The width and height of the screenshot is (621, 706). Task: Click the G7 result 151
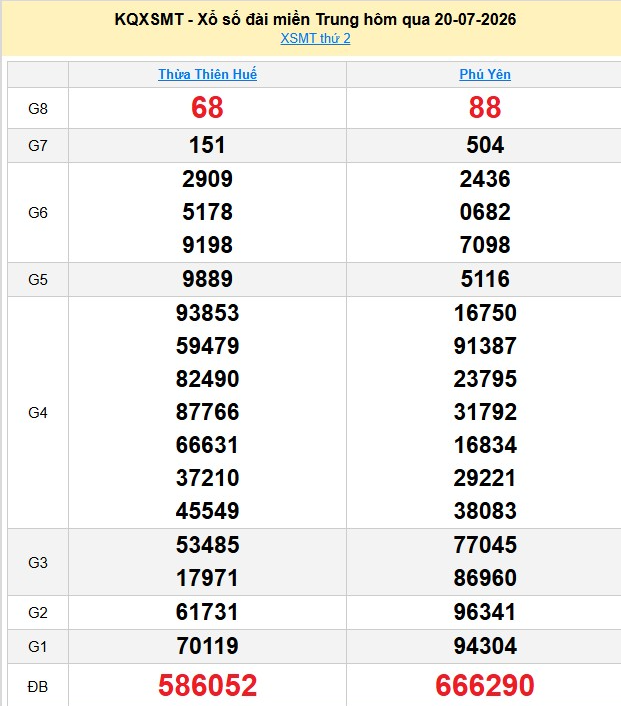207,145
